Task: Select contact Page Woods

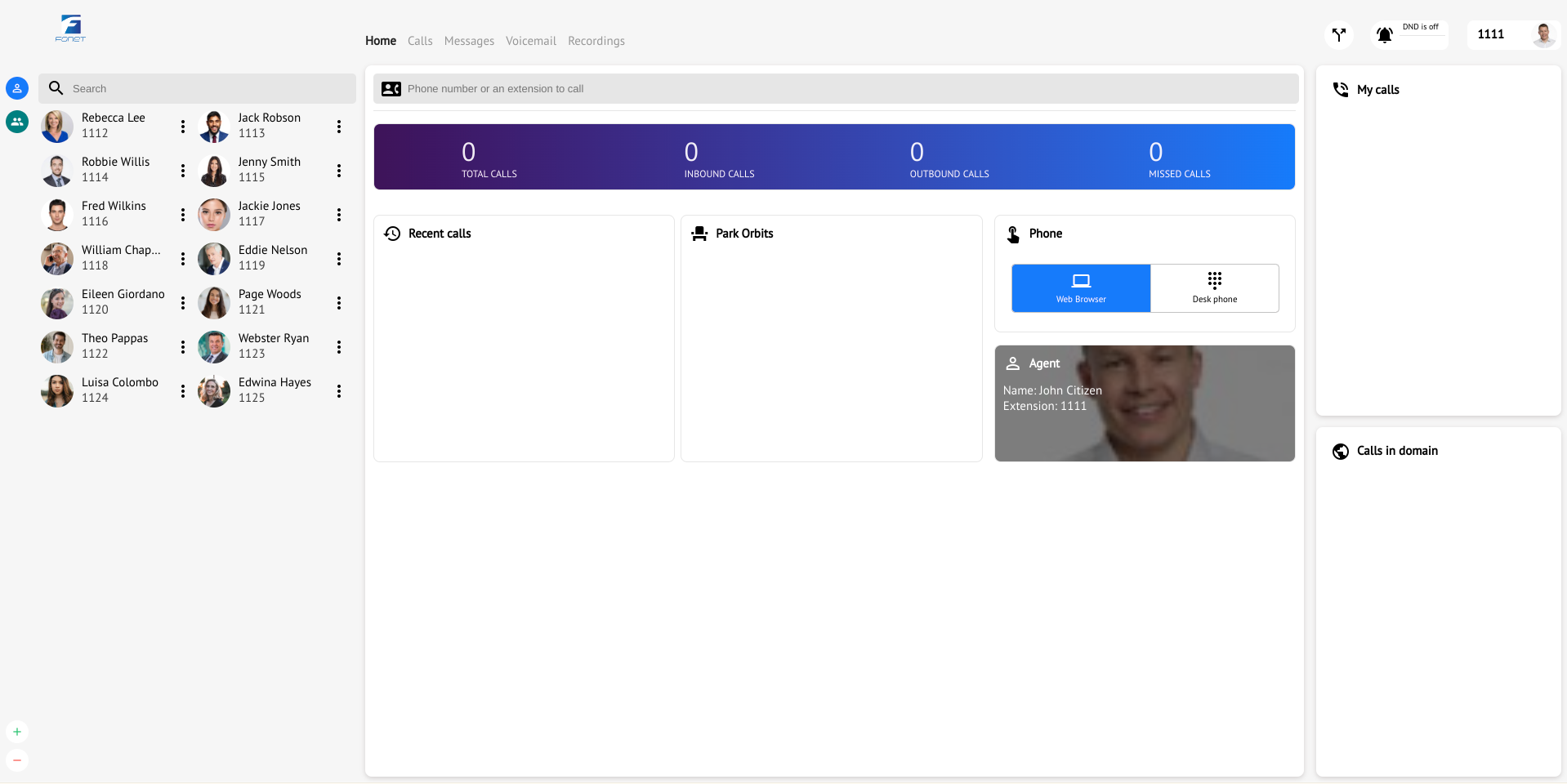Action: click(270, 302)
